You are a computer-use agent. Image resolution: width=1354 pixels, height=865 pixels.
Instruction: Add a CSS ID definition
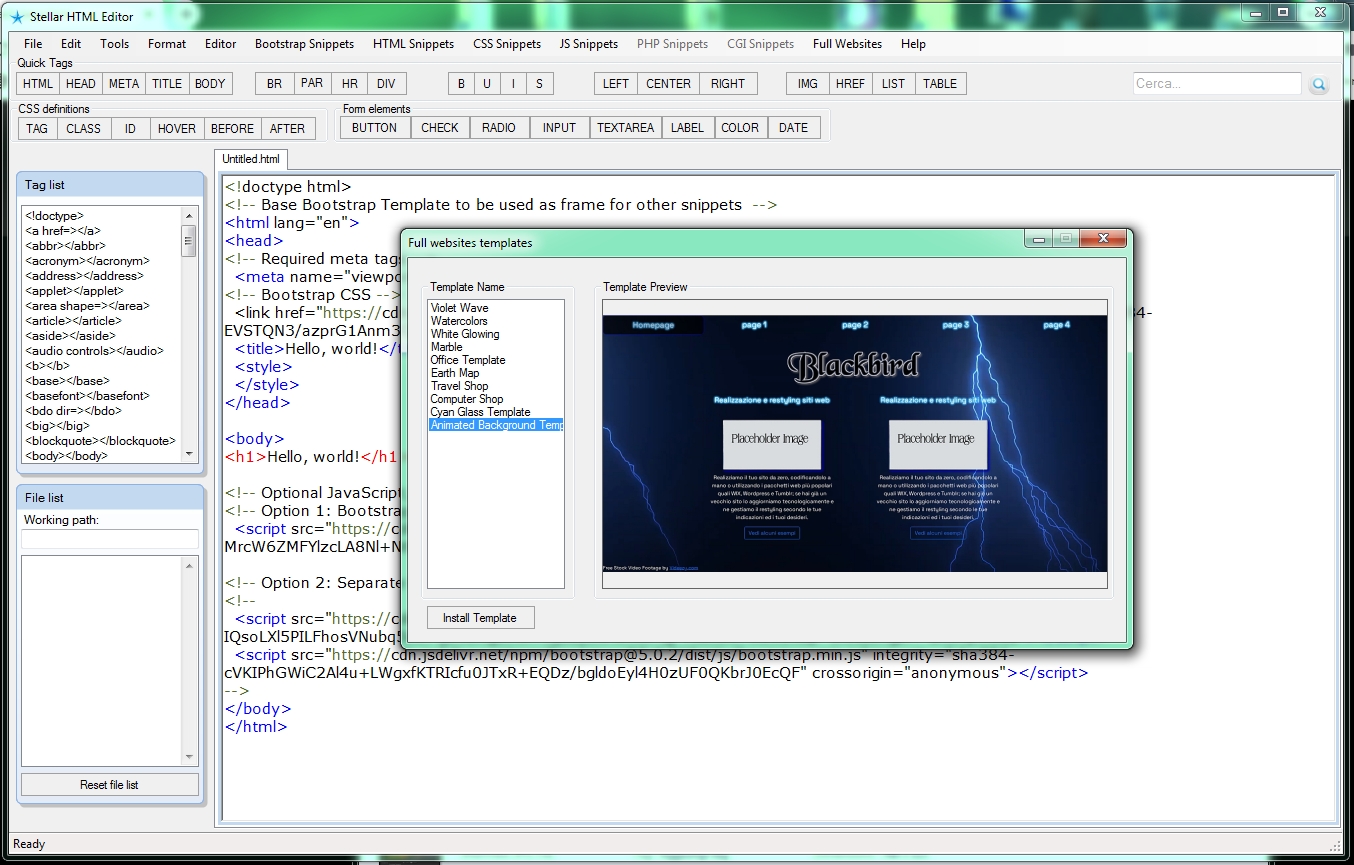coord(130,128)
